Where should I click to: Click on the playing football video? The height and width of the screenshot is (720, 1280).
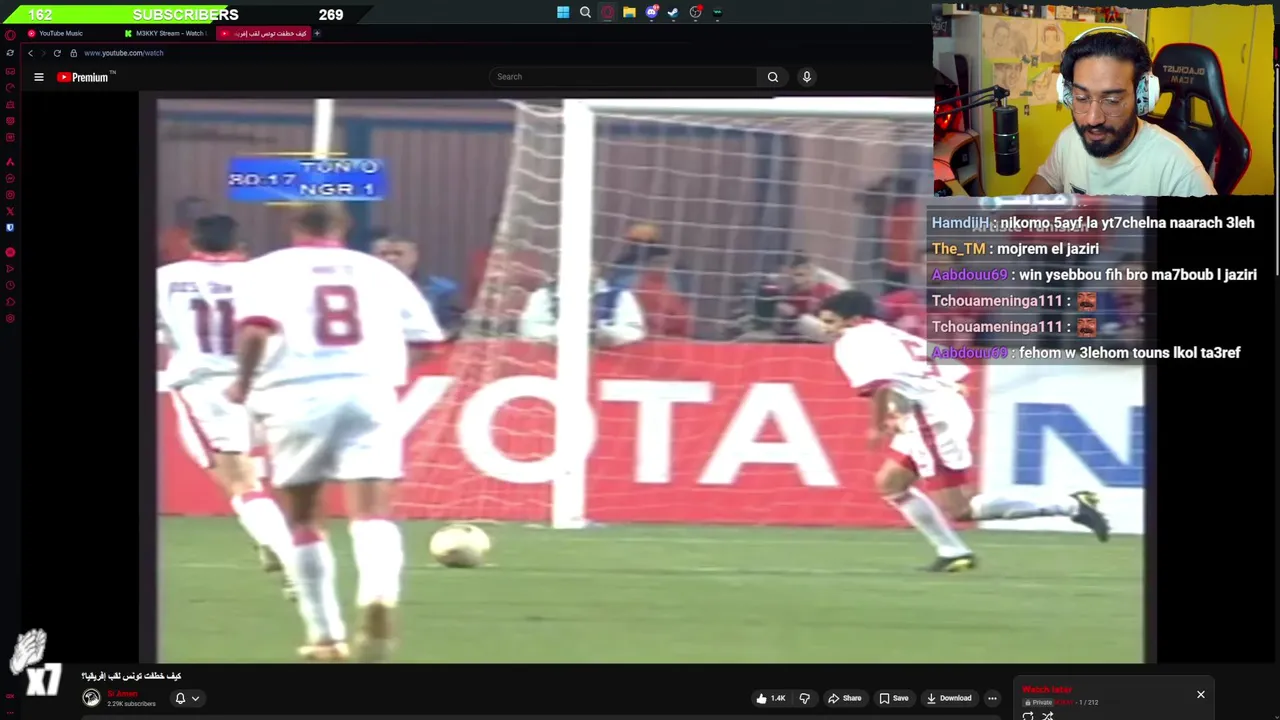648,378
